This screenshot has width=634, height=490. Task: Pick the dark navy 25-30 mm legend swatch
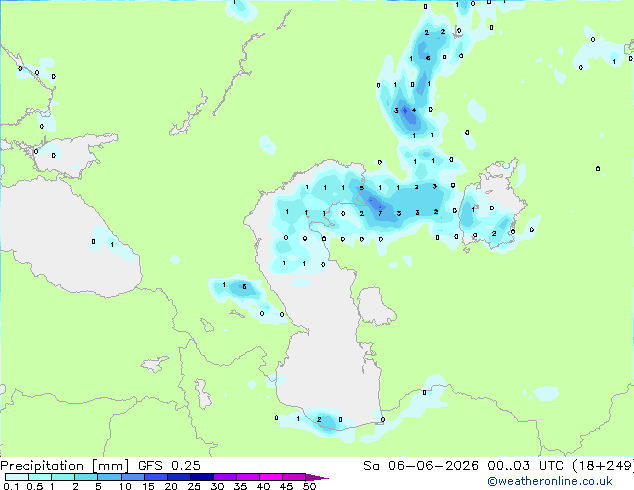pyautogui.click(x=202, y=477)
